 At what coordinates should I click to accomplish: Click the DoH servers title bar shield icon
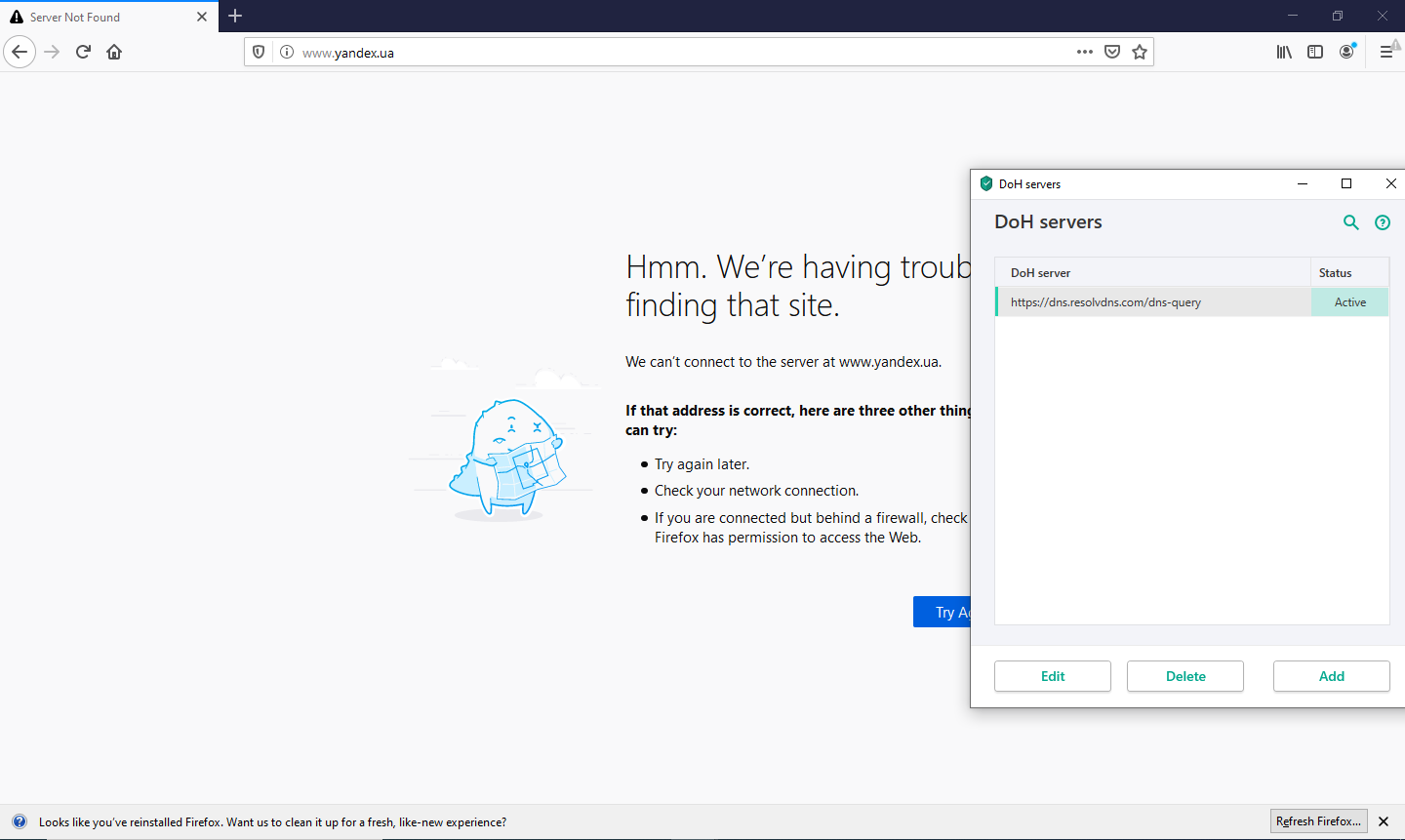[986, 183]
